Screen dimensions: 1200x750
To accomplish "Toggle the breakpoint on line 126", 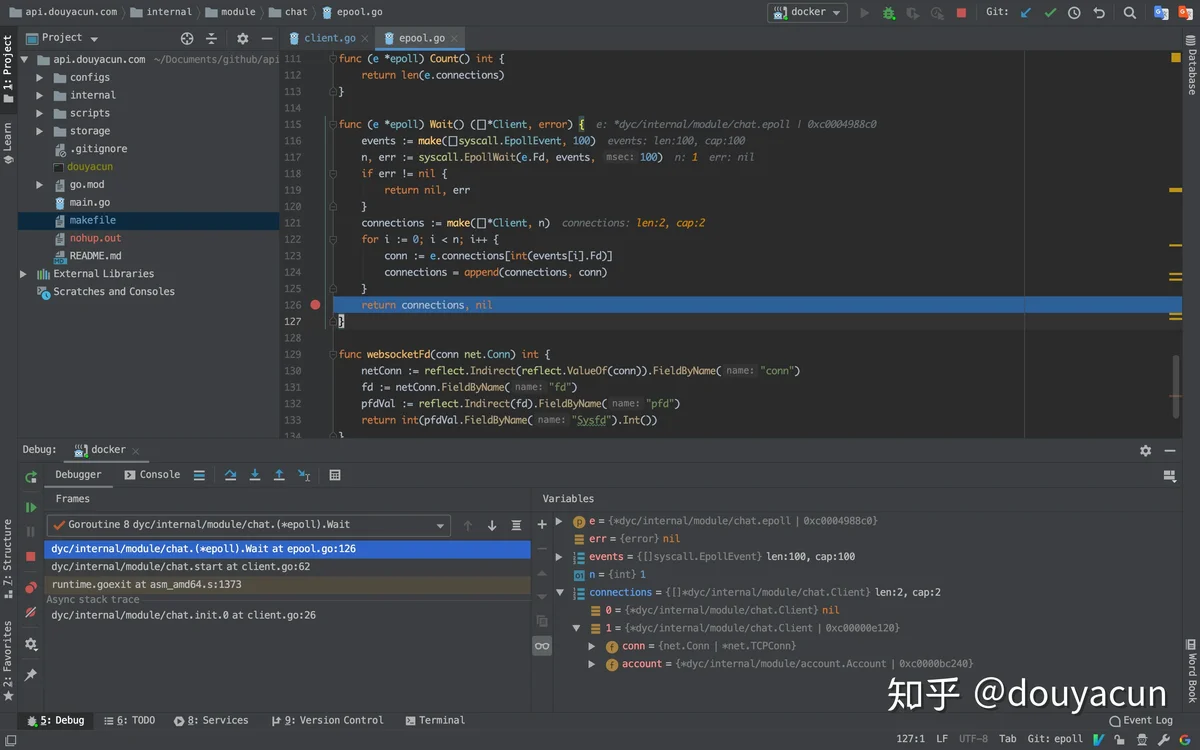I will tap(316, 305).
